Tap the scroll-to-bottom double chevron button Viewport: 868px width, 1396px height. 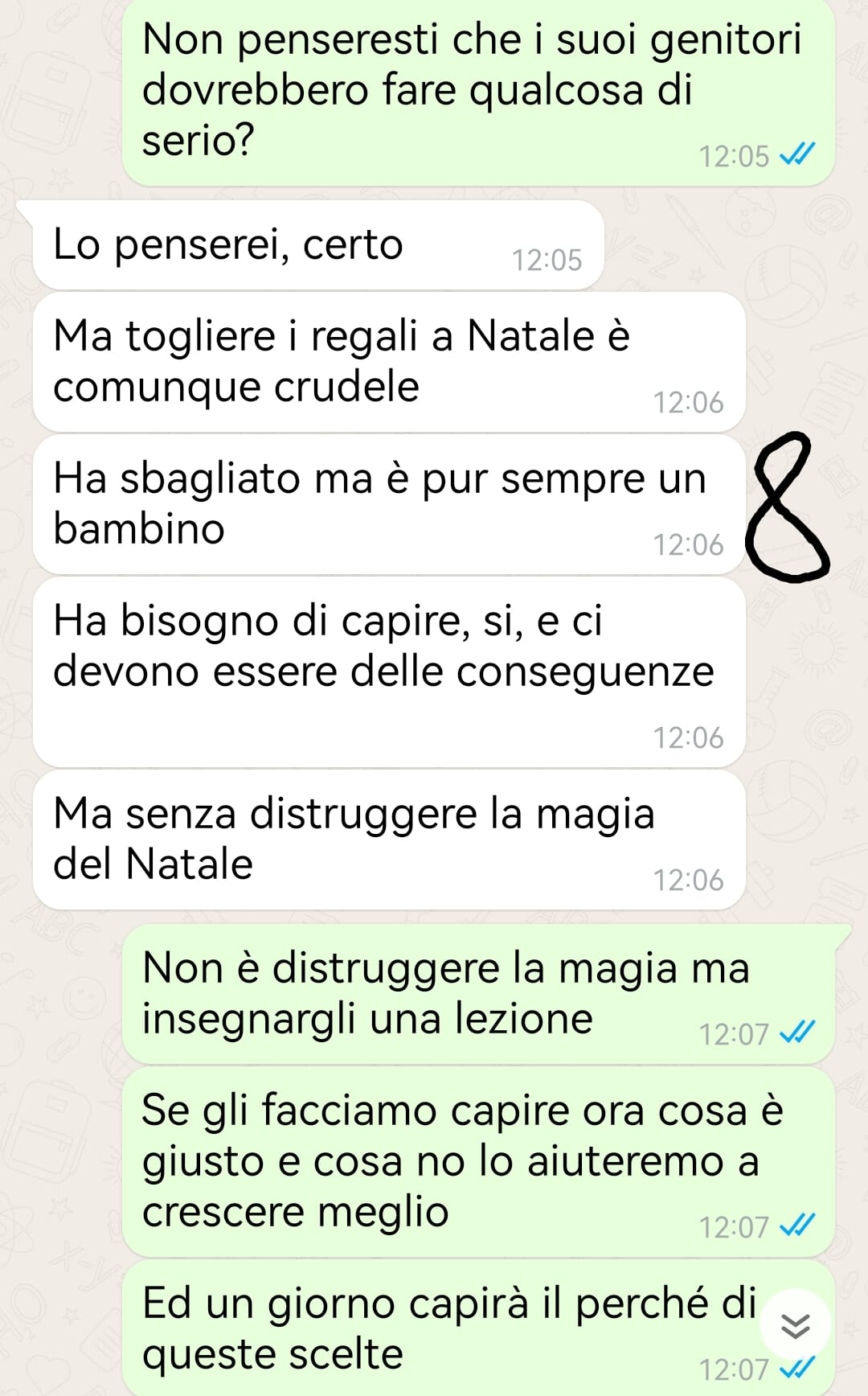[x=795, y=1325]
